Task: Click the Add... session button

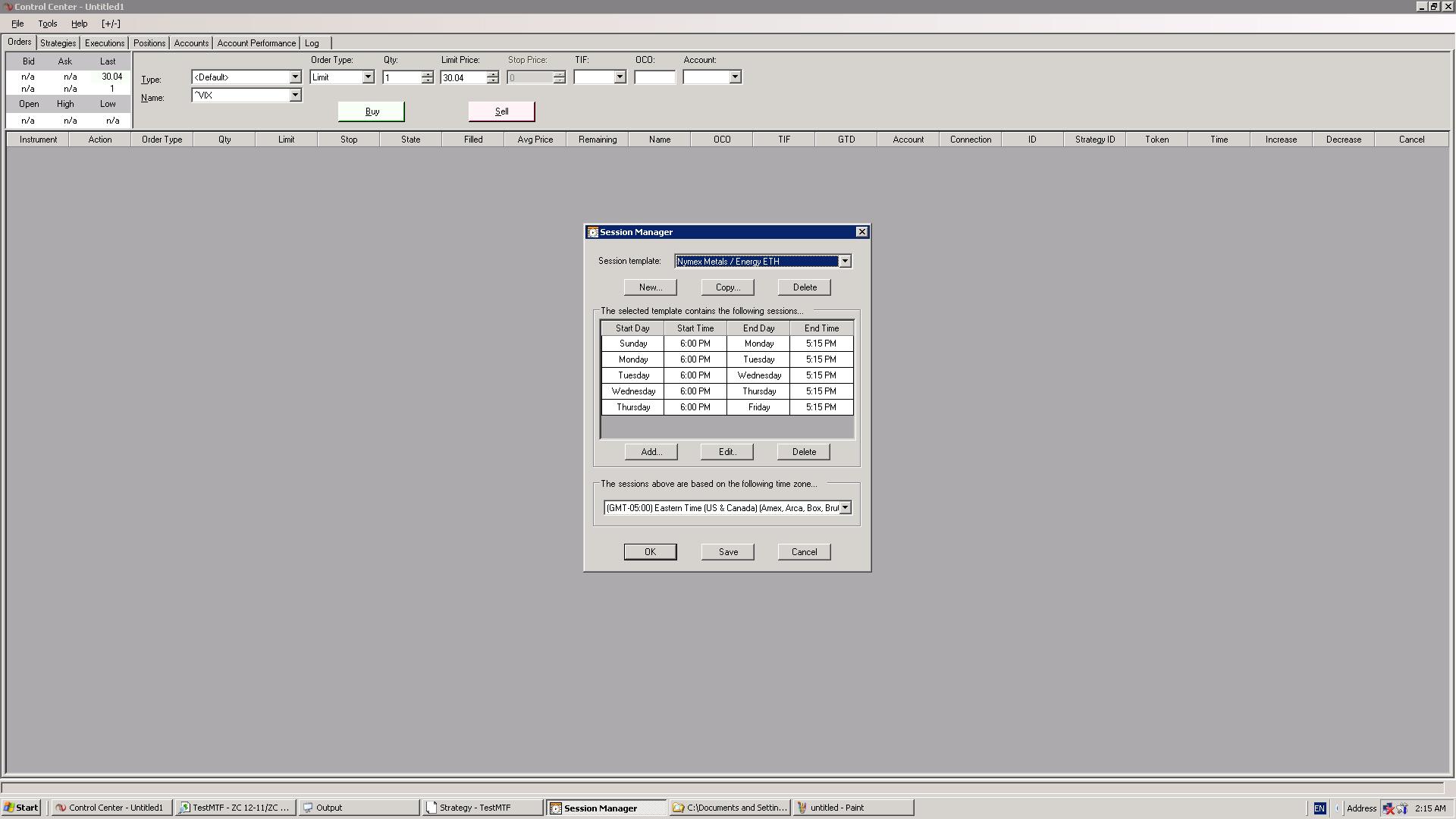Action: click(x=651, y=452)
